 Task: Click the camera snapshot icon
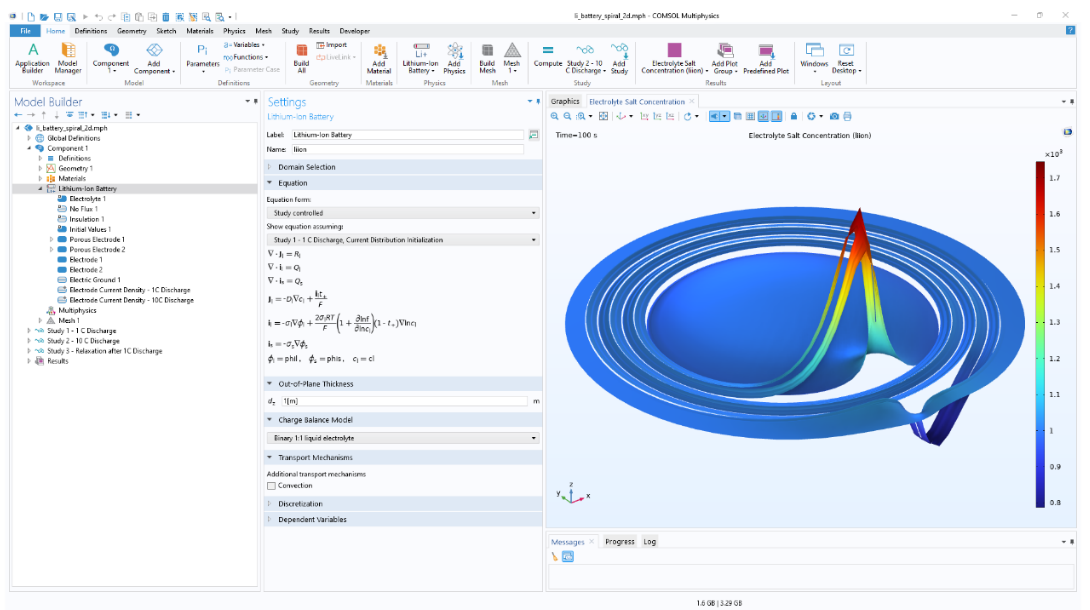(x=834, y=116)
